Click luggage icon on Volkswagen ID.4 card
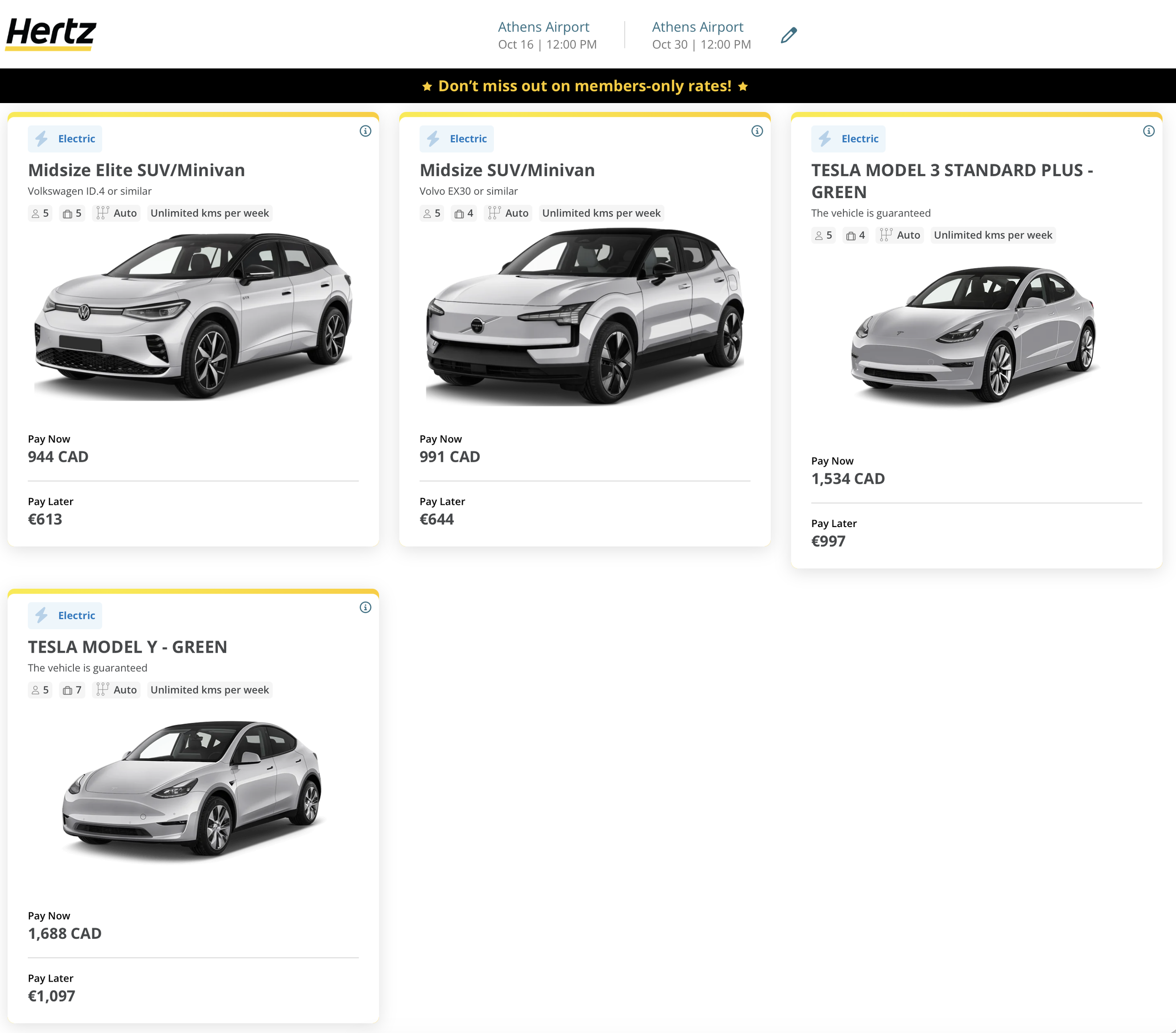This screenshot has width=1176, height=1033. (67, 214)
